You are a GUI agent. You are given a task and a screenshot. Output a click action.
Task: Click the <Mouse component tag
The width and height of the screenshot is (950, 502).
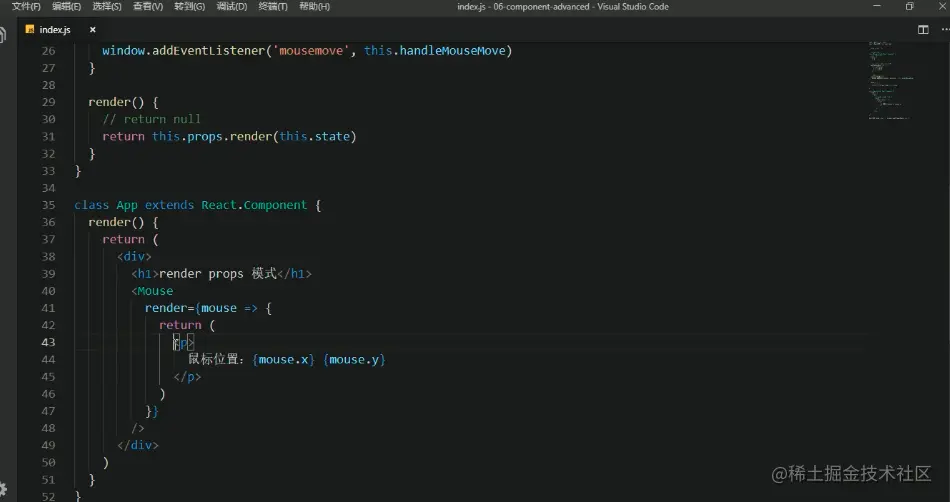tap(152, 291)
